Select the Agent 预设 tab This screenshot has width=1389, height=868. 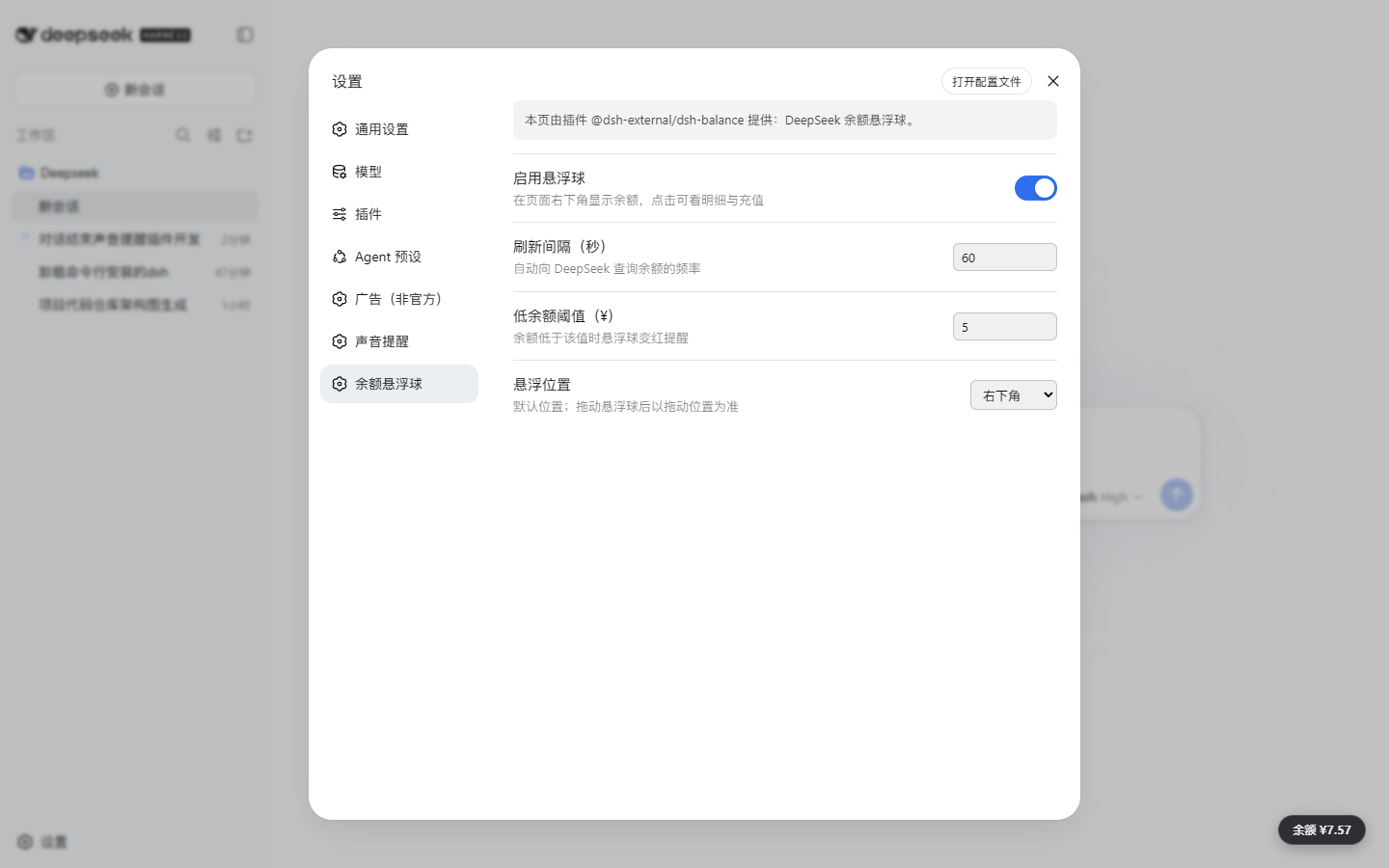pyautogui.click(x=399, y=257)
